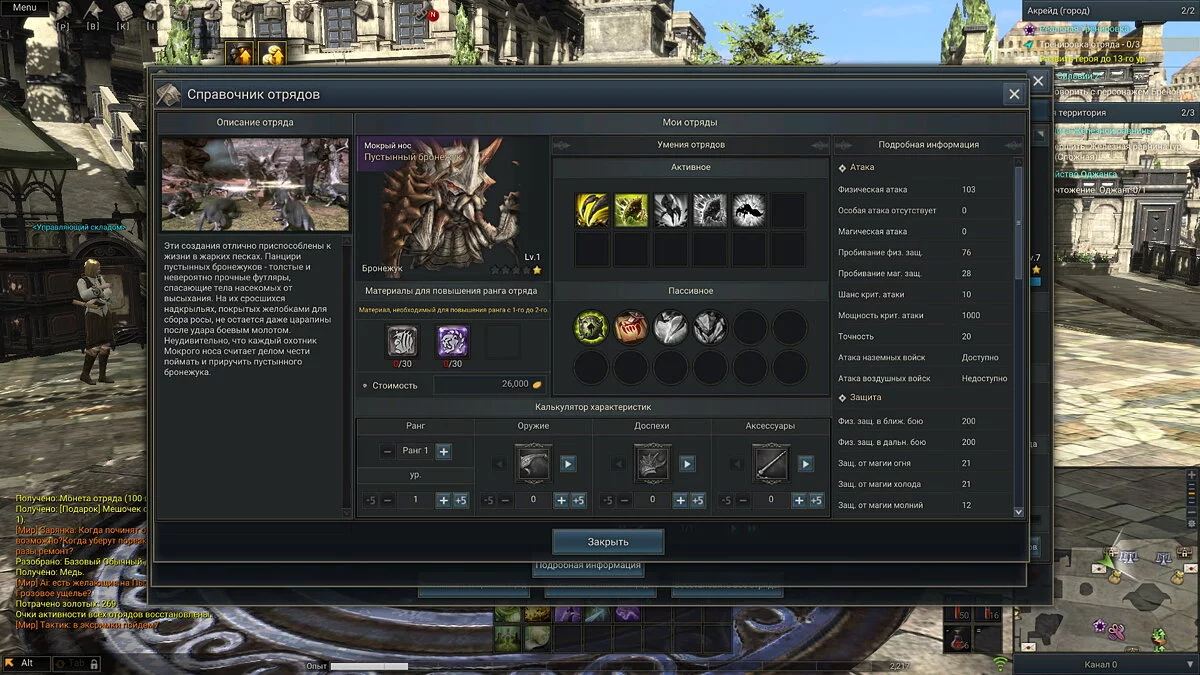The height and width of the screenshot is (675, 1200).
Task: Click the purple rank-up material icon
Action: pos(453,342)
